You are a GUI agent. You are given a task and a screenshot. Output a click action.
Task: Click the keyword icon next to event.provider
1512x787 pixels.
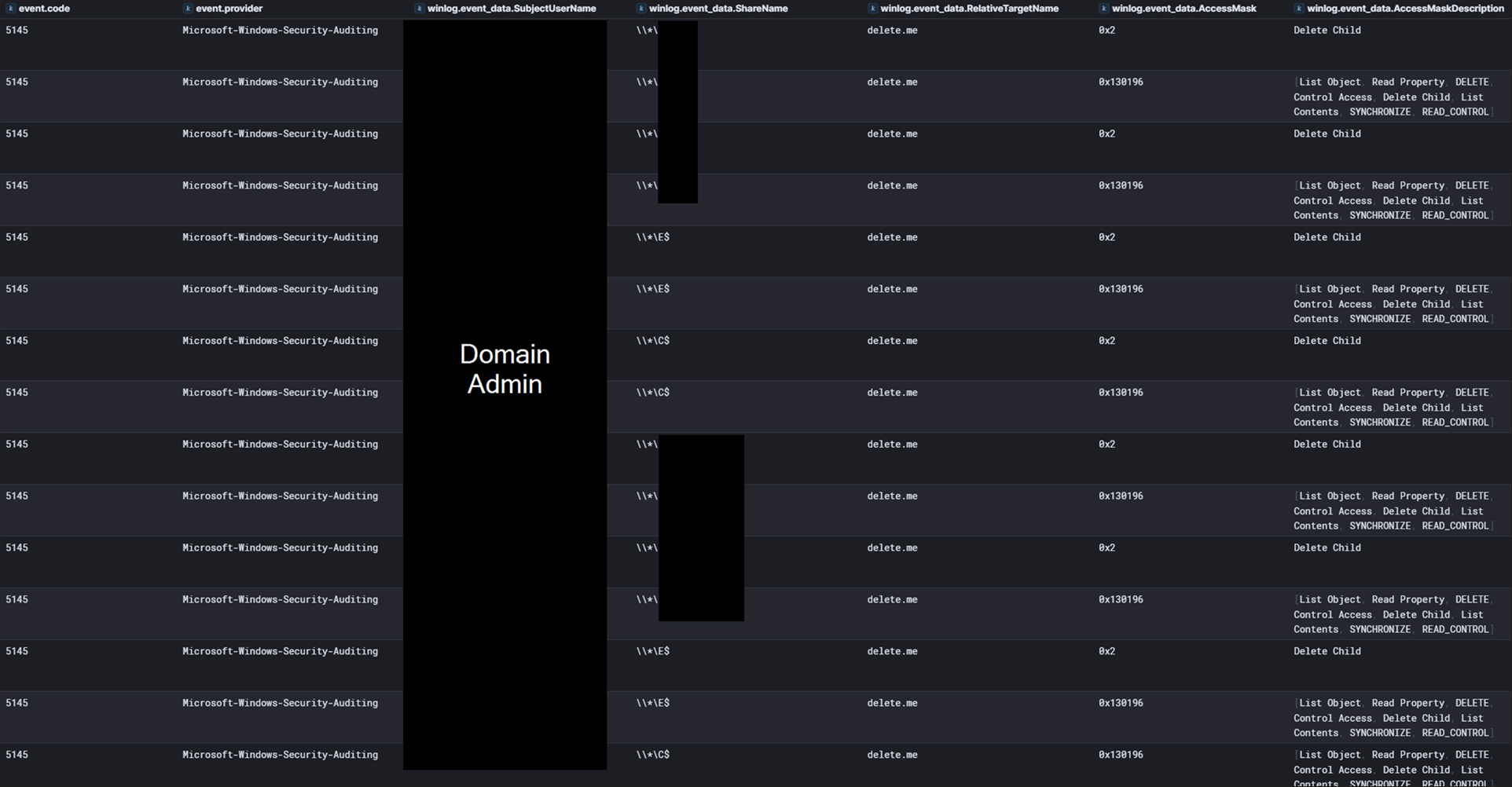click(188, 9)
